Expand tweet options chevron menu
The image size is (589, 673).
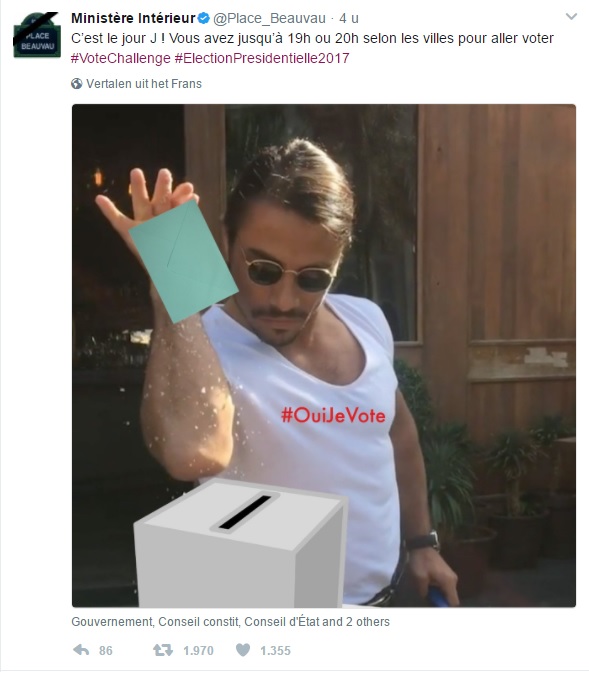(x=571, y=17)
